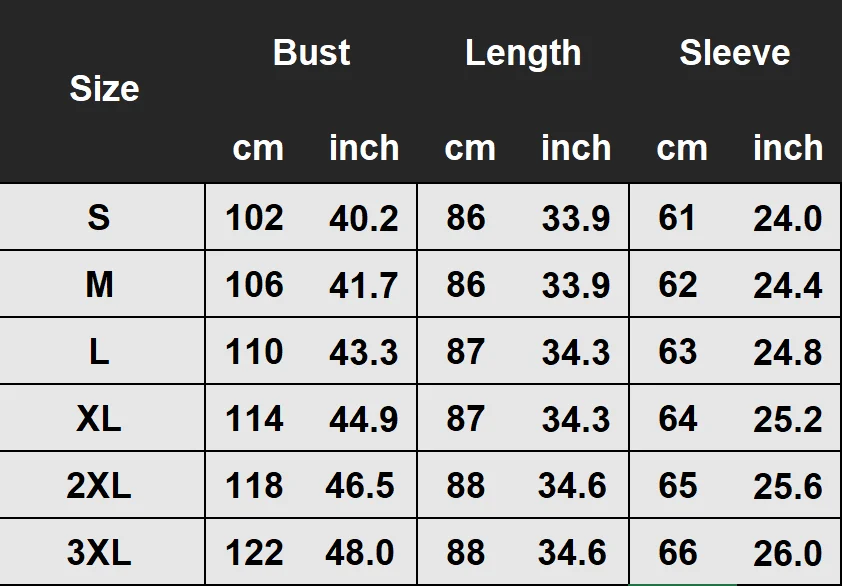Select sleeve value 26.0 inch
Screen dimensions: 842x586
[788, 553]
